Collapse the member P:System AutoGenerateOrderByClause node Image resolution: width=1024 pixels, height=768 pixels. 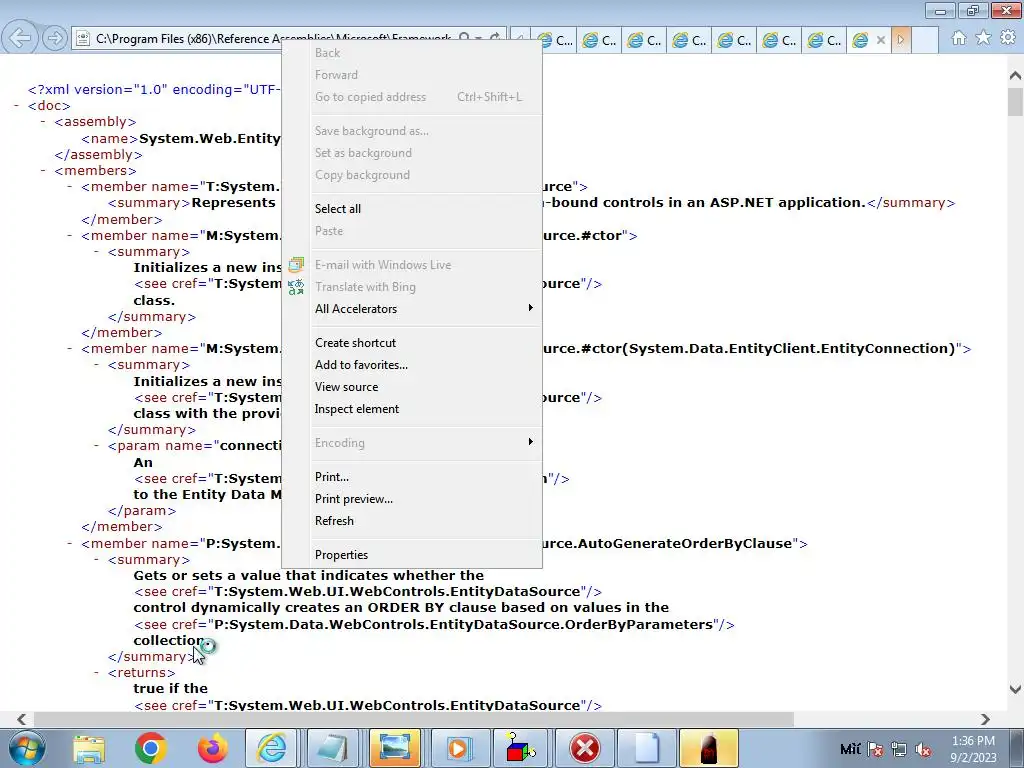tap(70, 543)
